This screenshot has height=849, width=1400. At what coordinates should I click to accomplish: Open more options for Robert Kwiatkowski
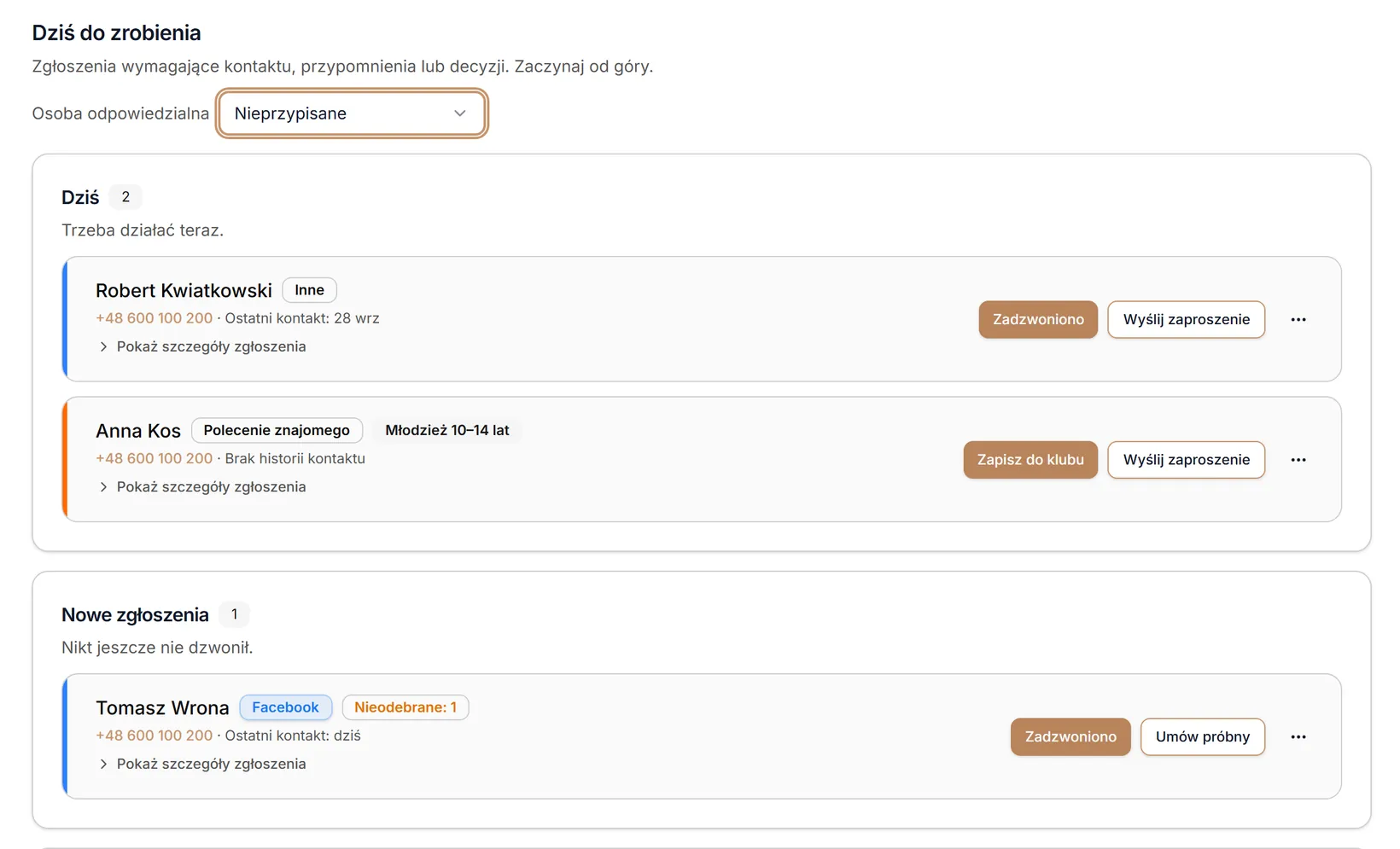1298,319
